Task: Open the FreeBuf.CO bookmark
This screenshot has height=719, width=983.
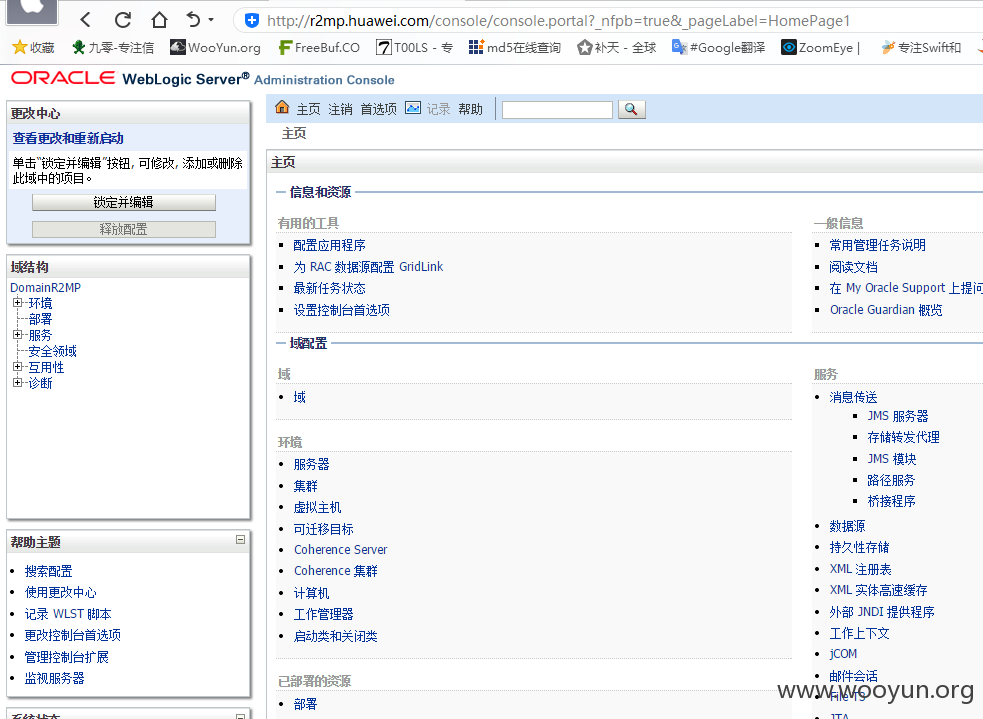Action: 319,48
